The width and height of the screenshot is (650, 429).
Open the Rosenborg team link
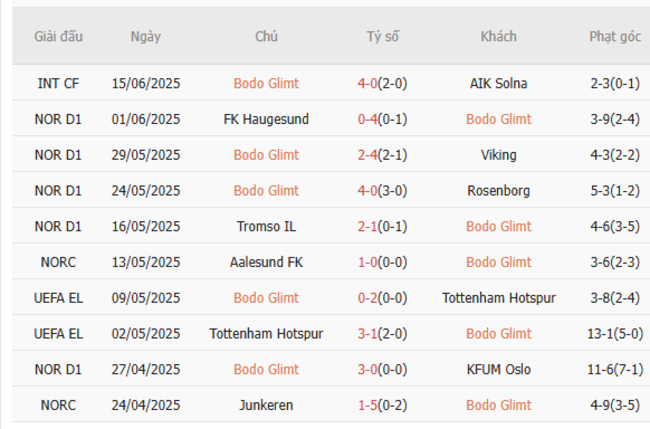(x=498, y=191)
